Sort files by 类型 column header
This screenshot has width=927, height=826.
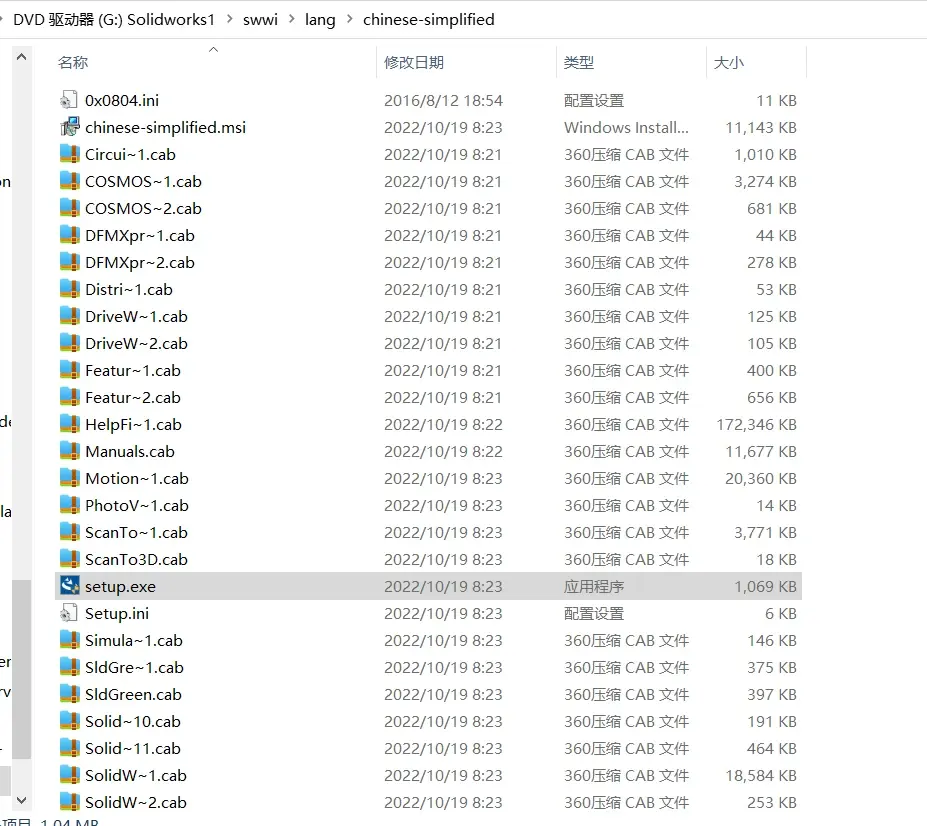tap(579, 63)
